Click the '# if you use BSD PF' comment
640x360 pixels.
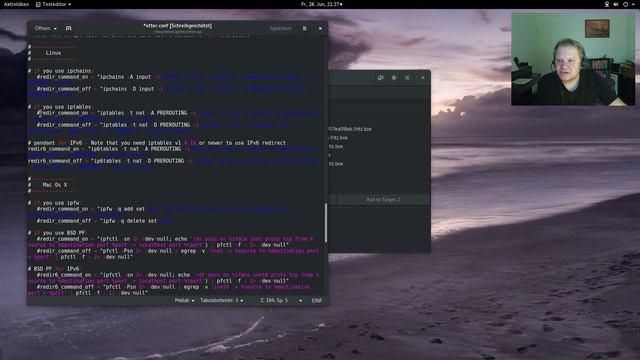tap(57, 233)
